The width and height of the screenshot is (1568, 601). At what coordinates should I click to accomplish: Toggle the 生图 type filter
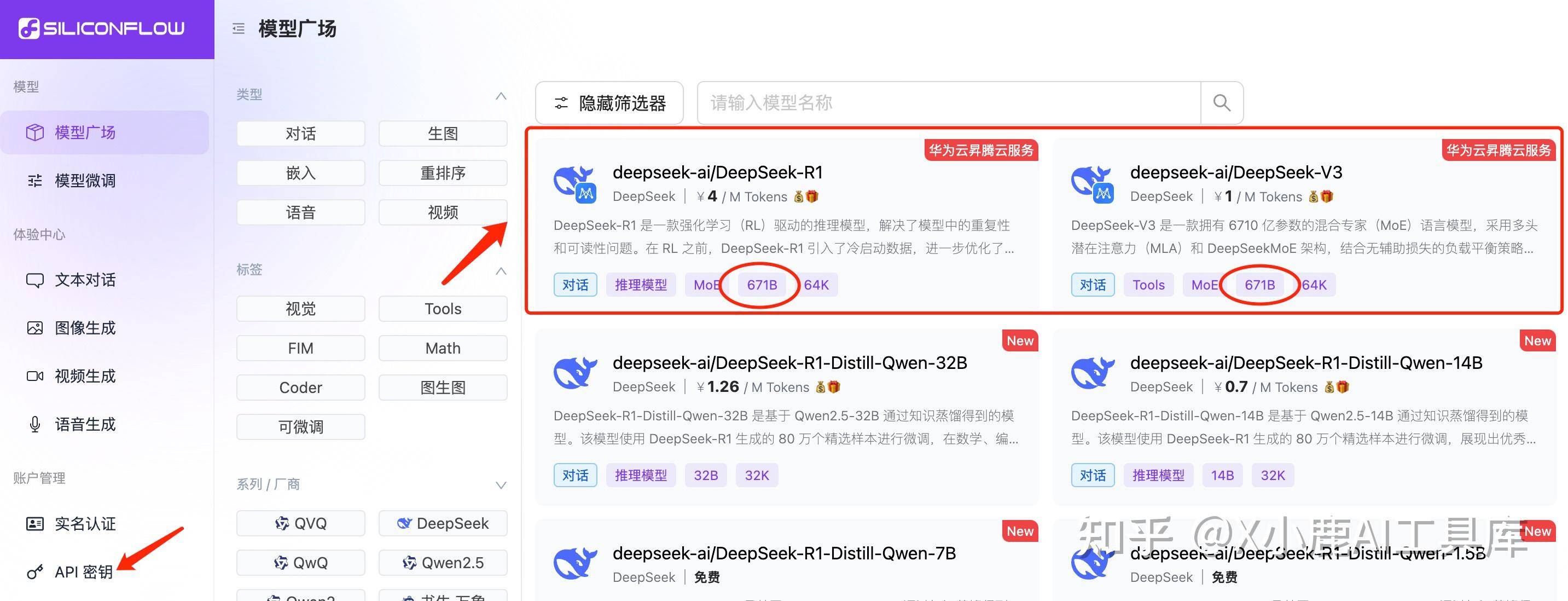[x=443, y=134]
